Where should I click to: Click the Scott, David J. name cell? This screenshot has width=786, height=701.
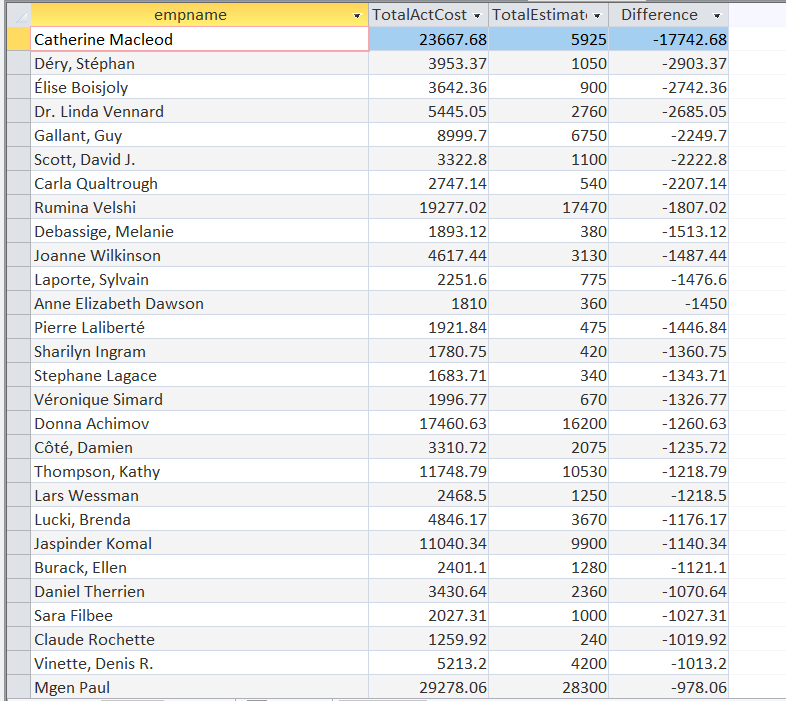200,159
